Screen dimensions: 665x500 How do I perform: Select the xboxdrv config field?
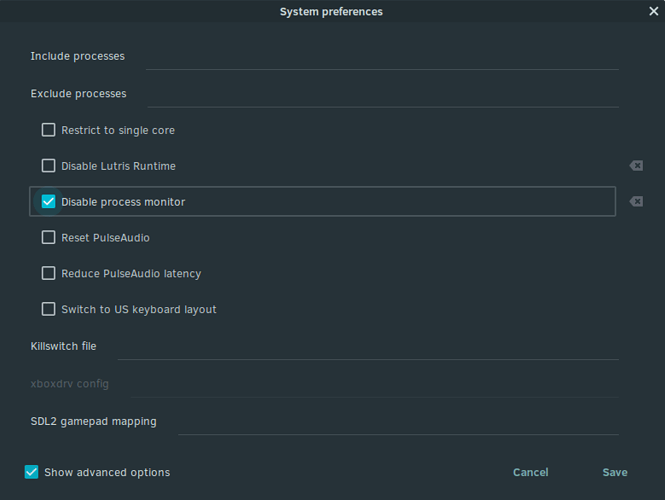point(375,385)
